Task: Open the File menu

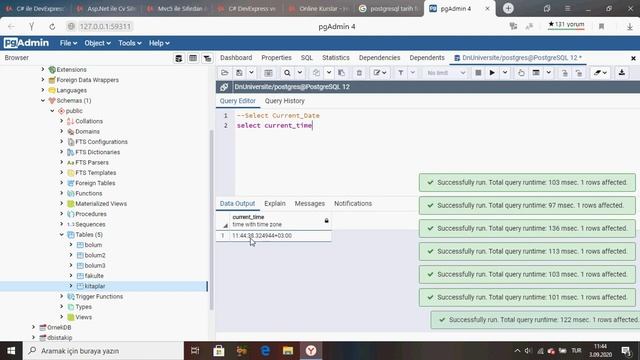Action: (68, 43)
